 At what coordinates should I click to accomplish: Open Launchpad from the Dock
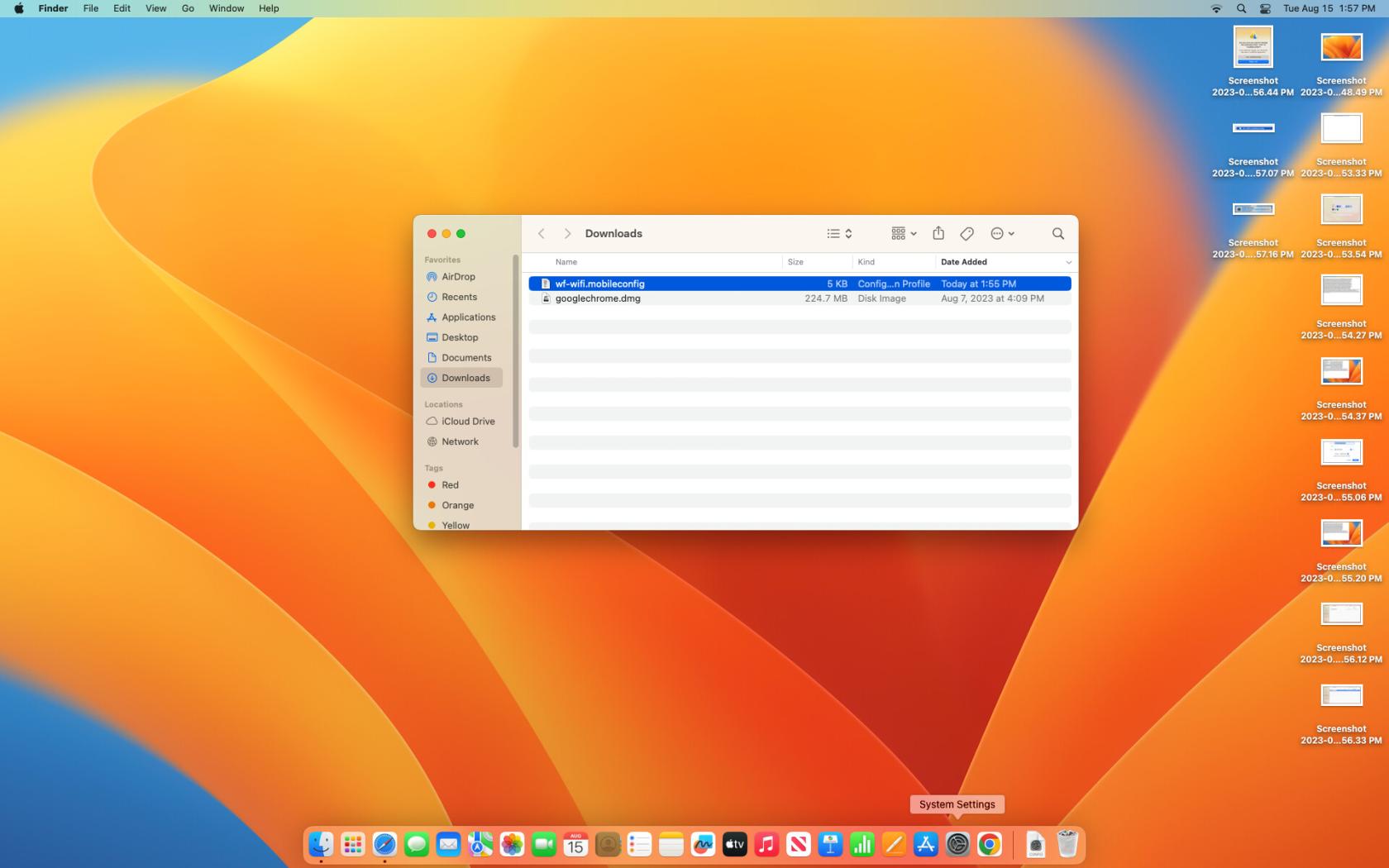point(353,844)
